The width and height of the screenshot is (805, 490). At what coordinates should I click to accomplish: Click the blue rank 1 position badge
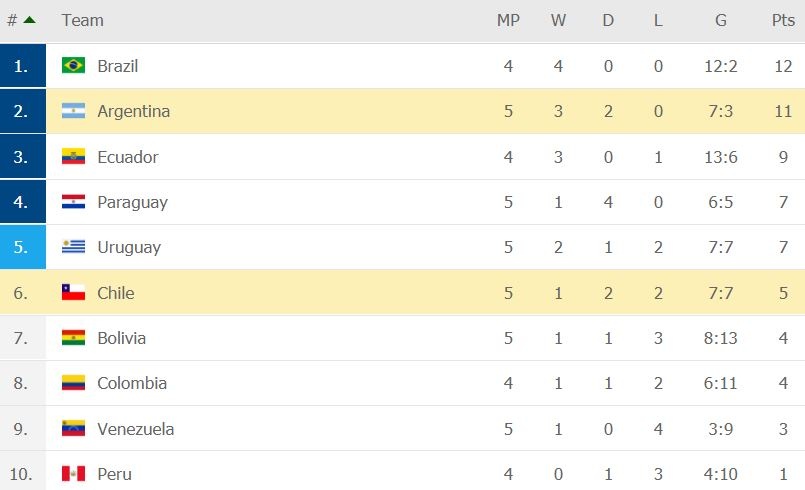pos(22,66)
